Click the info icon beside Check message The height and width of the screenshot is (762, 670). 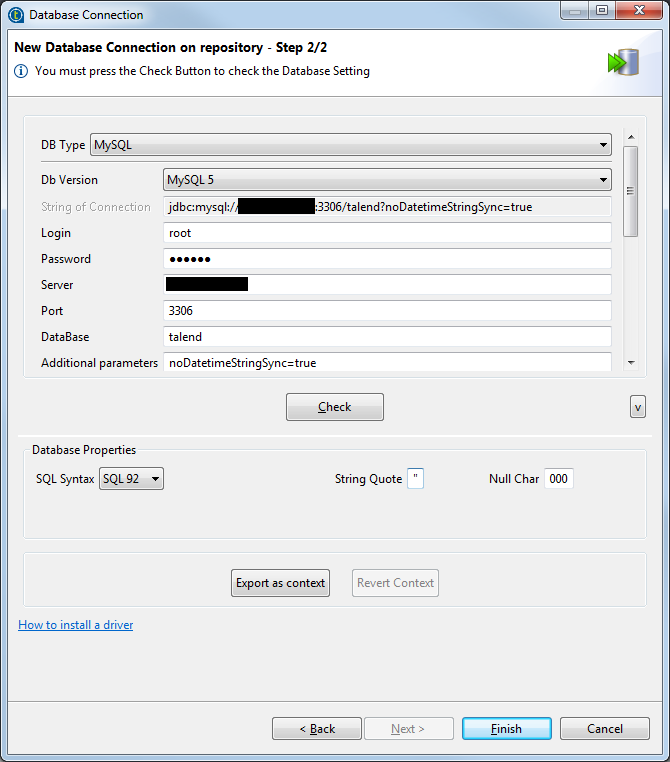[21, 71]
